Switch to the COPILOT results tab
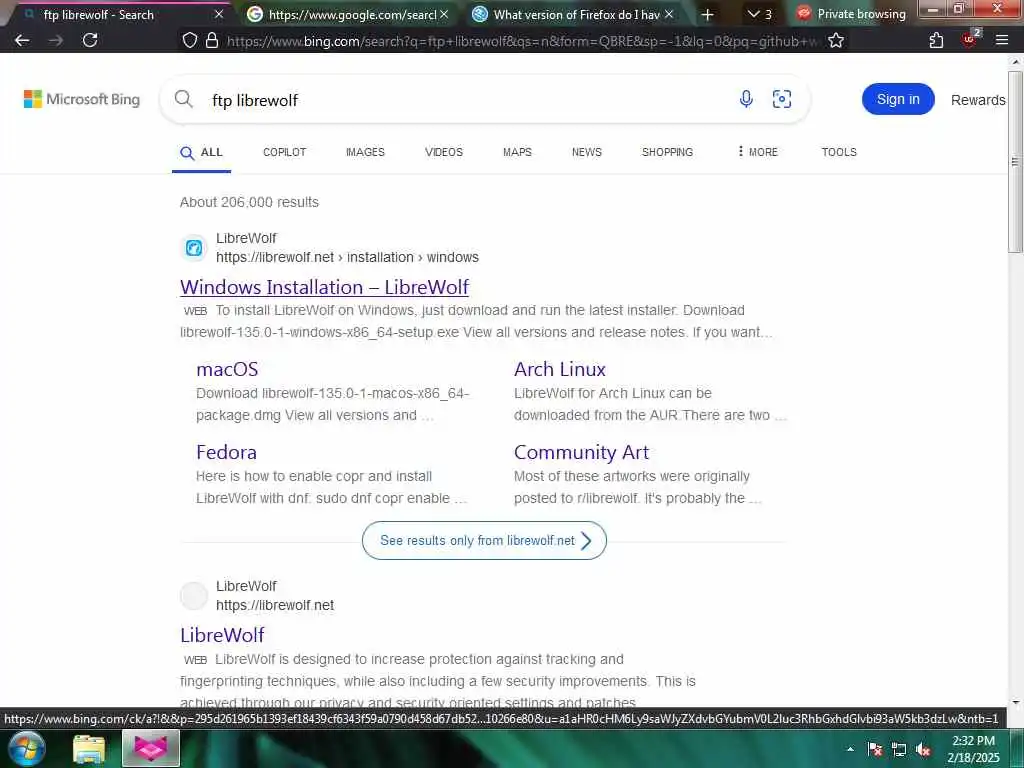The height and width of the screenshot is (768, 1024). (284, 152)
